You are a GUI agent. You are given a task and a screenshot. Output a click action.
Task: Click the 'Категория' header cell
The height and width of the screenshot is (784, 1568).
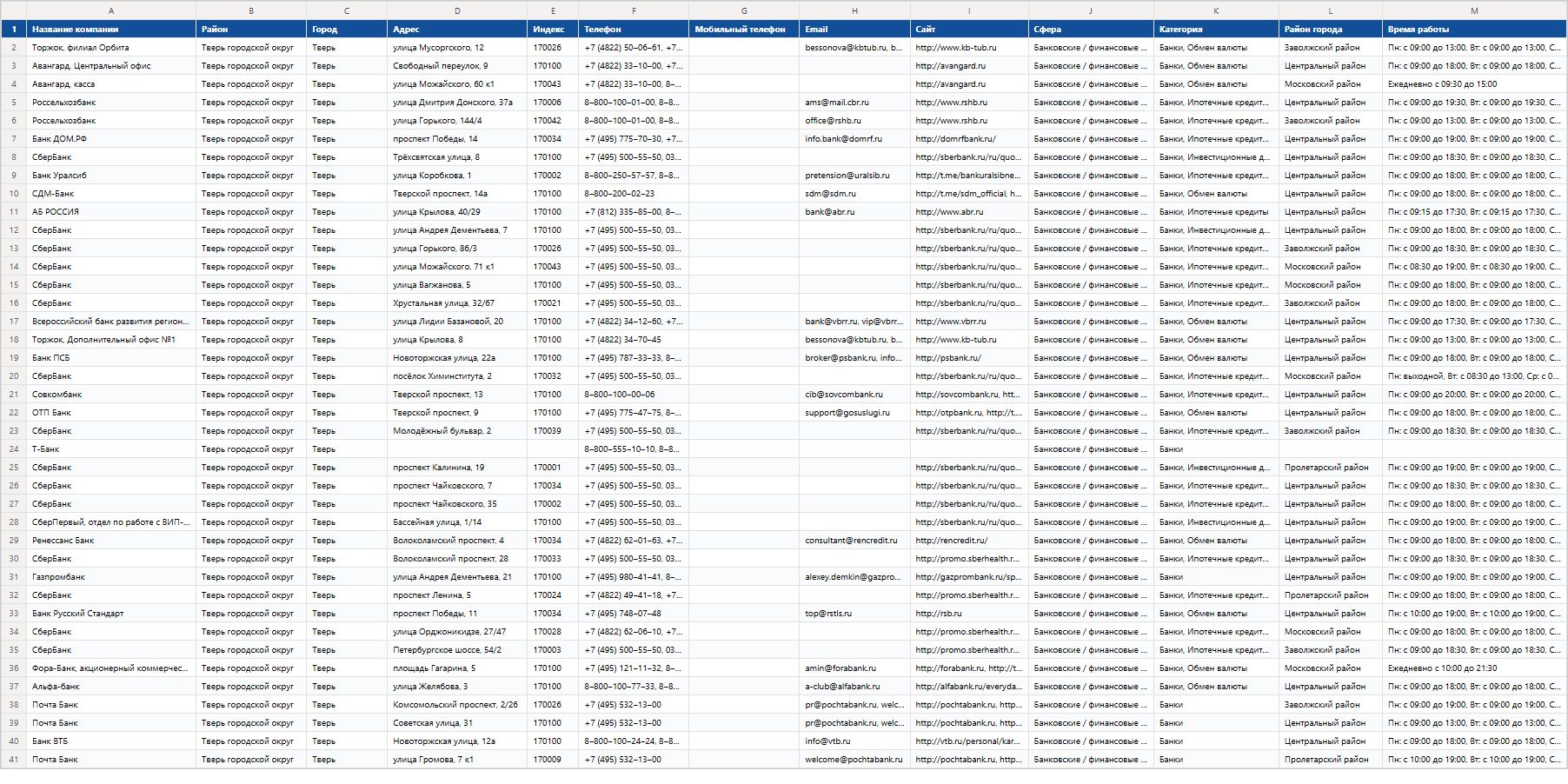pos(1216,30)
